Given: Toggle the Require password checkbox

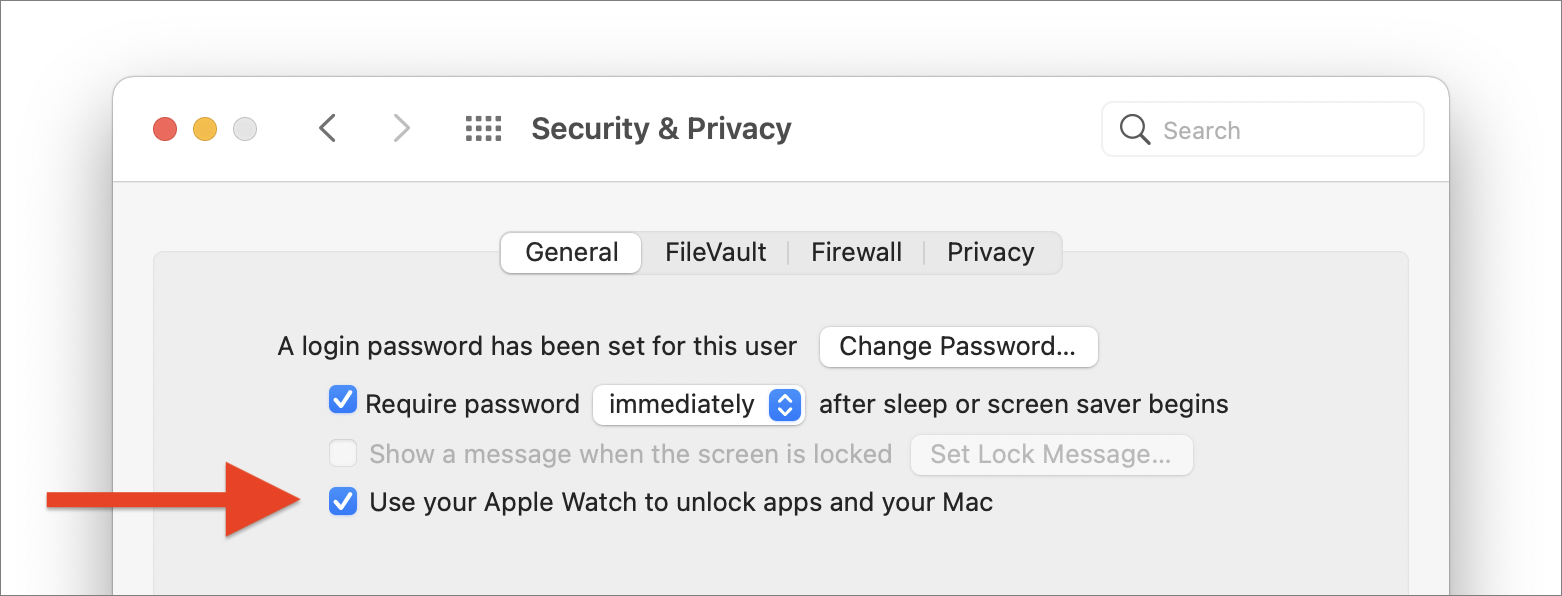Looking at the screenshot, I should (x=343, y=401).
